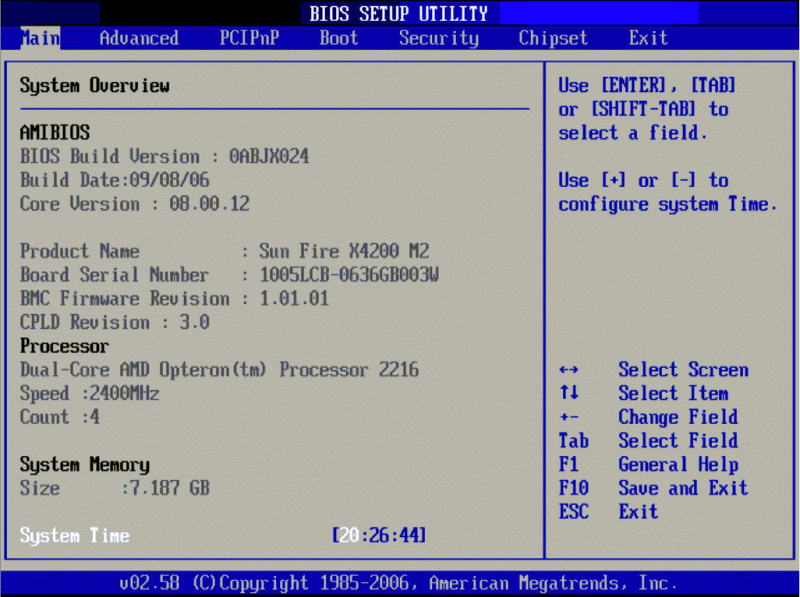
Task: Click the Core Version 08.00.12 line
Action: (135, 204)
